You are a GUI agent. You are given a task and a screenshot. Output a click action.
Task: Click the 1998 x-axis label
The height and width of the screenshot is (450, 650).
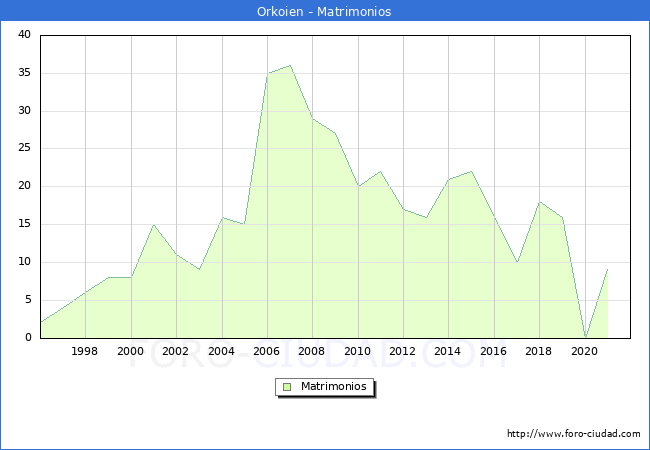point(85,351)
